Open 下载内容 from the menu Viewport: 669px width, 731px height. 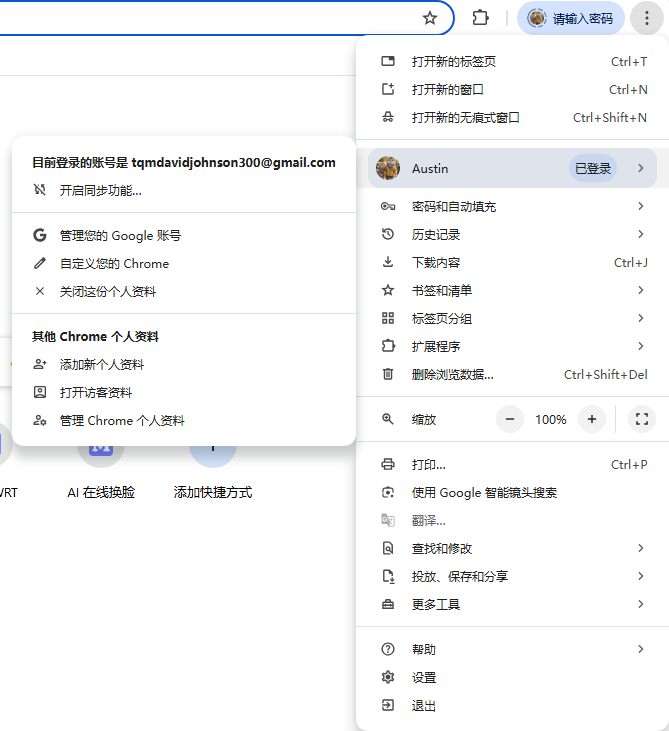pyautogui.click(x=513, y=262)
